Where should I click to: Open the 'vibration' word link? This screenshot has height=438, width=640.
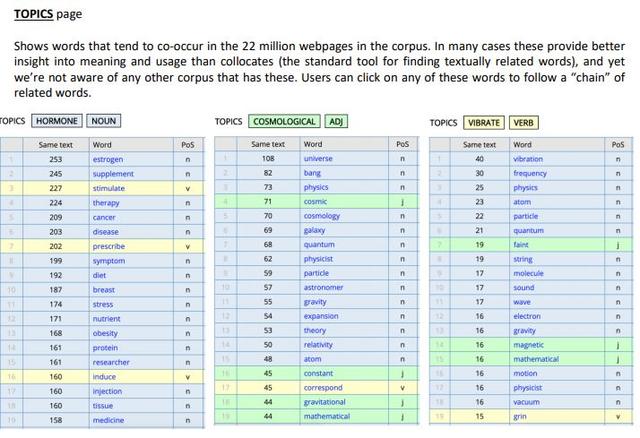pyautogui.click(x=528, y=159)
